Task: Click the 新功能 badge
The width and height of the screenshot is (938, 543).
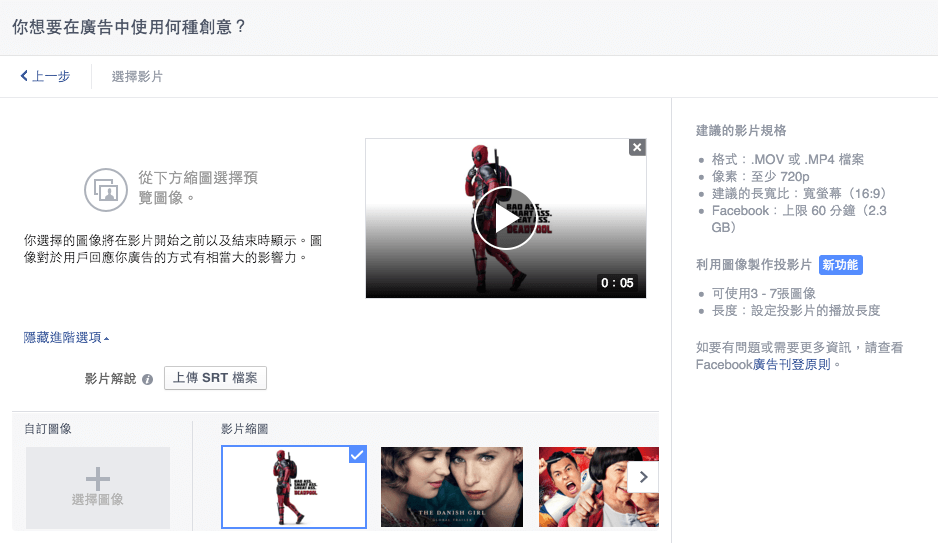Action: pyautogui.click(x=840, y=265)
